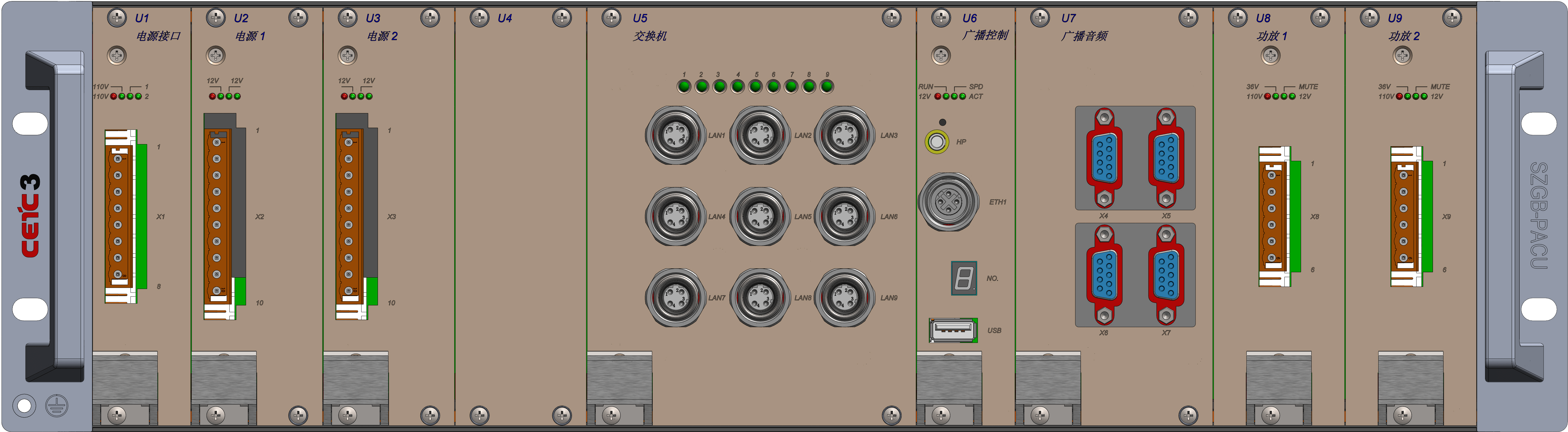
Task: Select the LAN5 circular connector
Action: click(760, 216)
